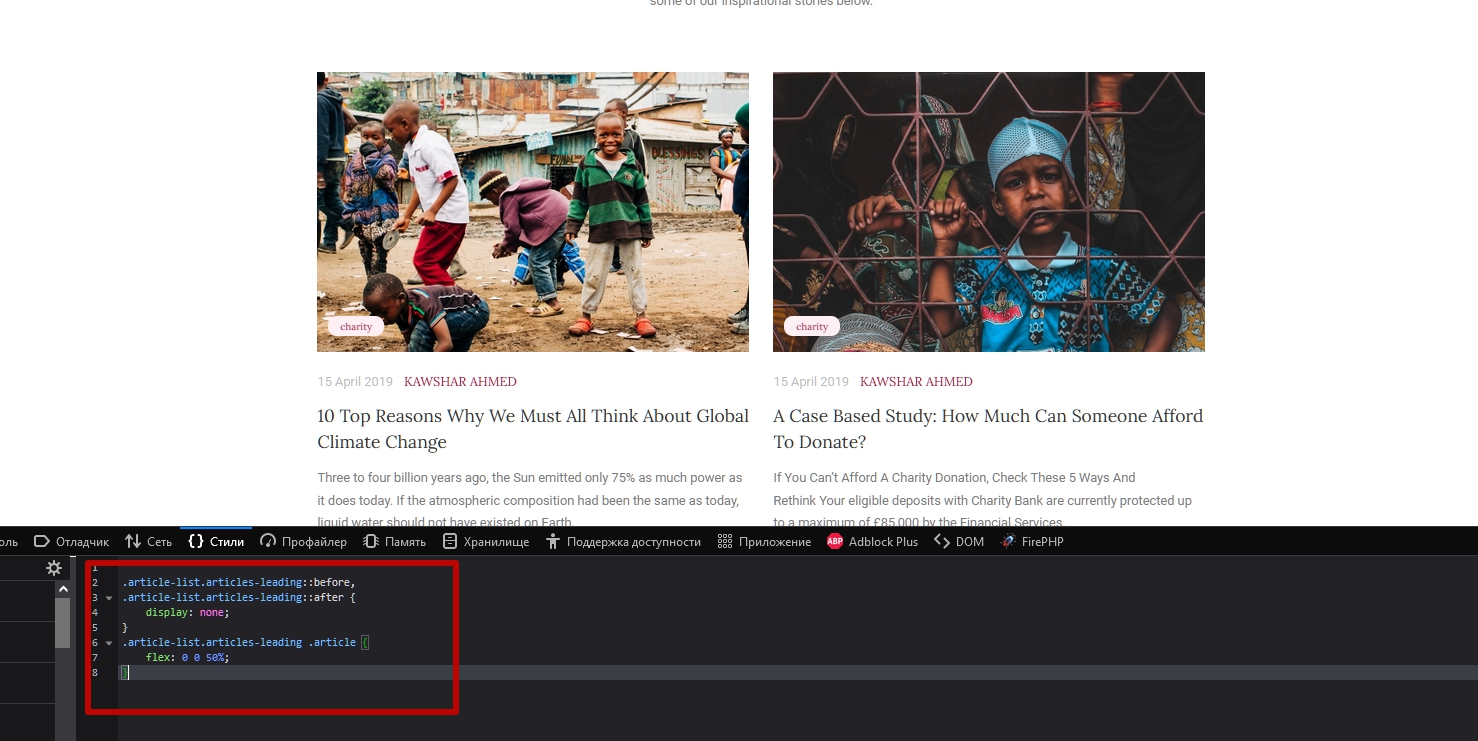Open the Хранилище (Storage) panel icon
This screenshot has height=741, width=1478.
coord(450,541)
